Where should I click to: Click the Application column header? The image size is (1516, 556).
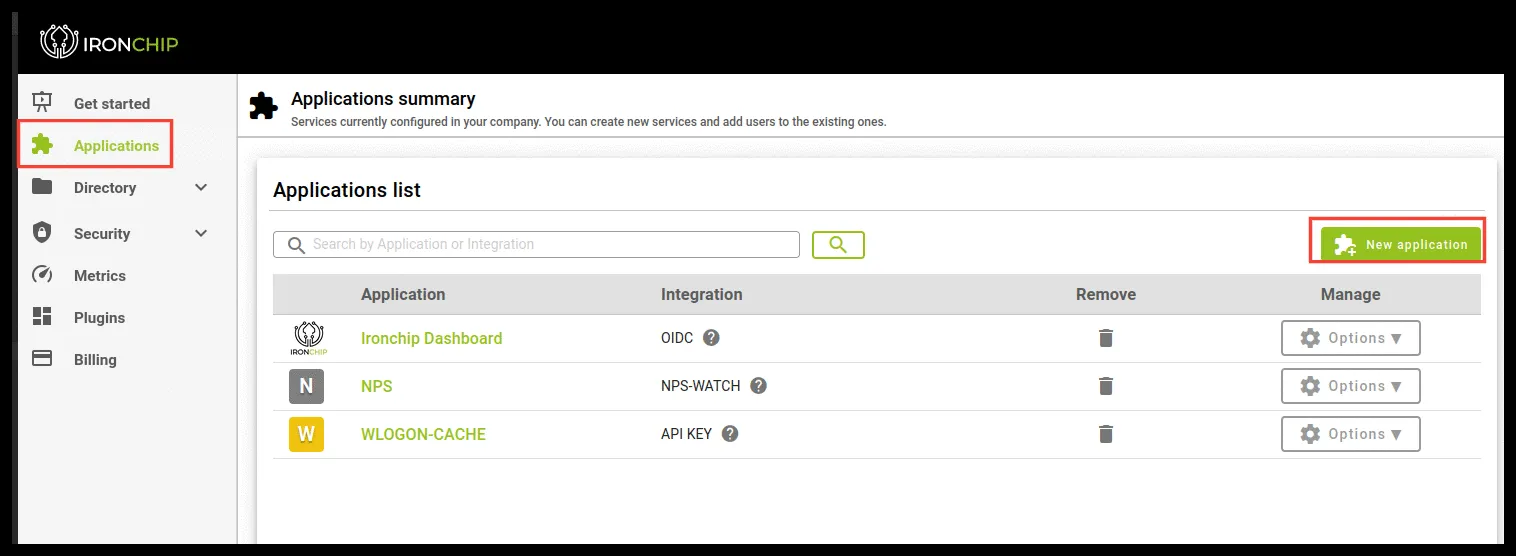pyautogui.click(x=403, y=294)
